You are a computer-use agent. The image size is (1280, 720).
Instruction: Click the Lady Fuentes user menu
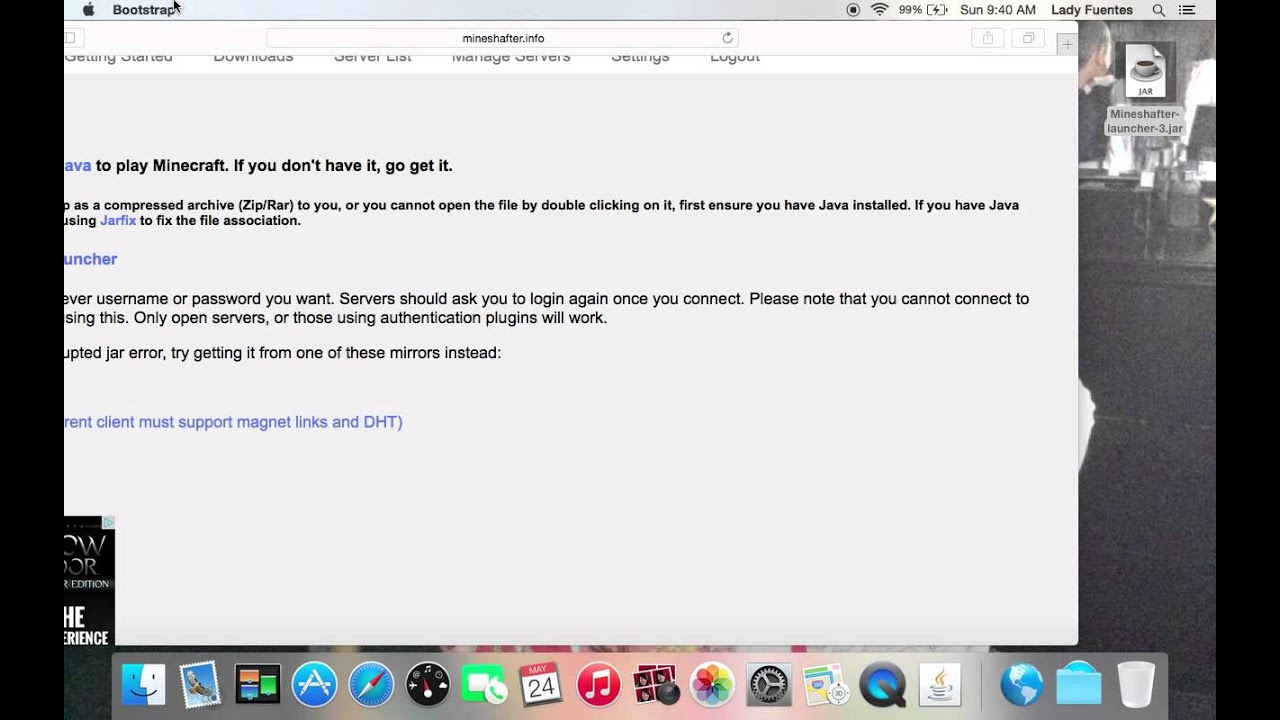tap(1092, 10)
